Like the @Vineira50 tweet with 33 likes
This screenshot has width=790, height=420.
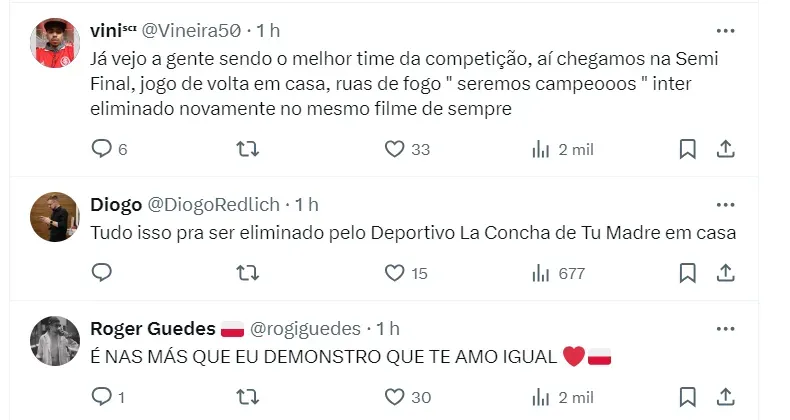pos(395,149)
